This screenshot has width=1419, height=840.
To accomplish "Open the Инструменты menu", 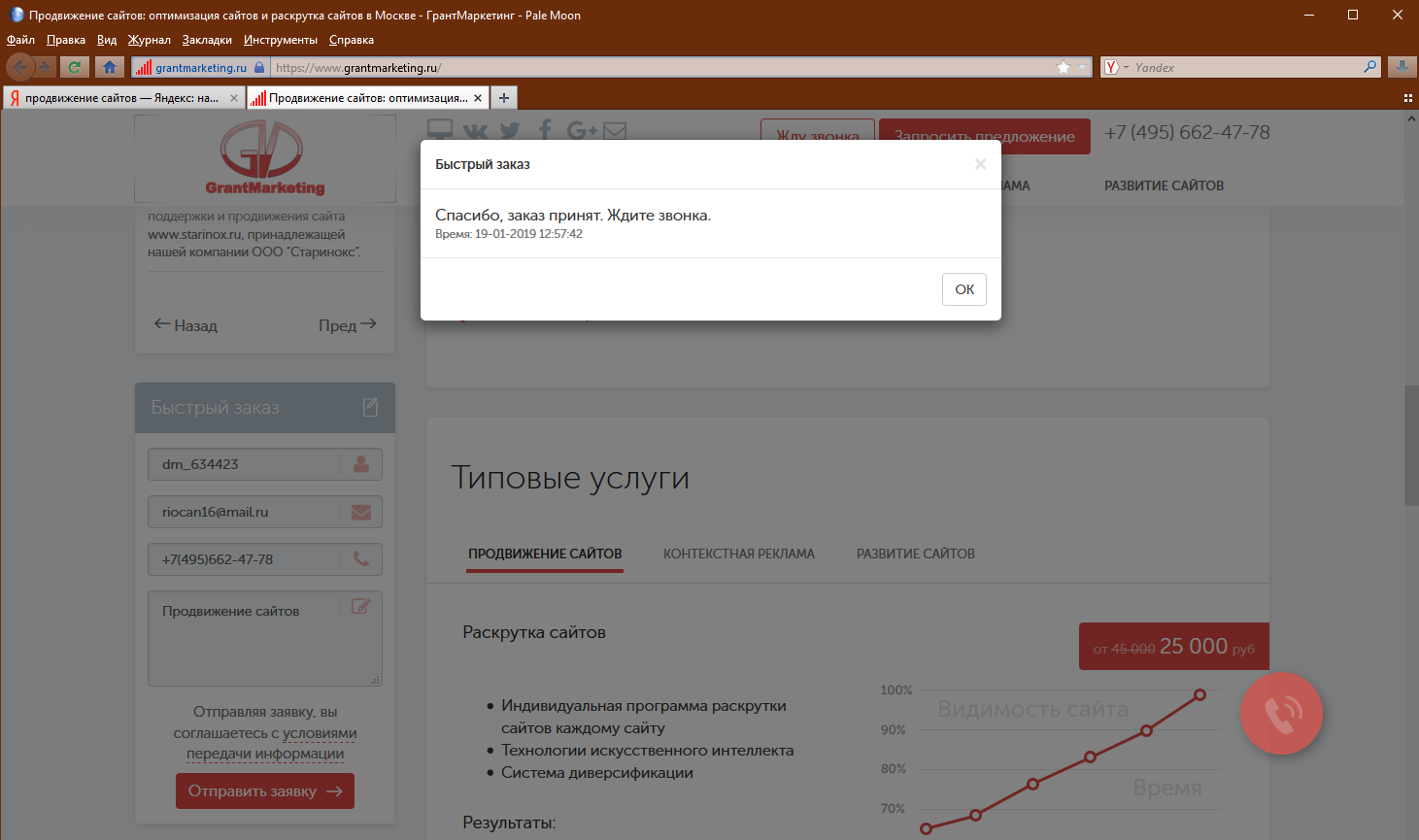I will coord(281,40).
